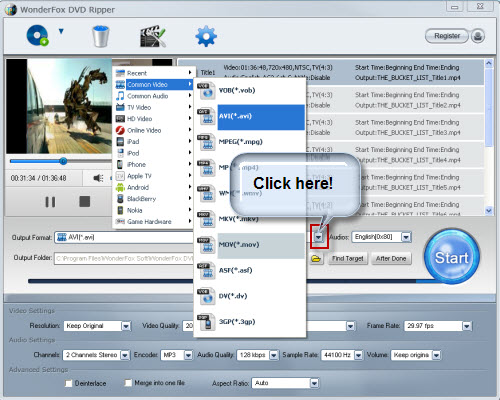Choose the VOB(*.vob) format icon
500x400 pixels.
coord(207,91)
